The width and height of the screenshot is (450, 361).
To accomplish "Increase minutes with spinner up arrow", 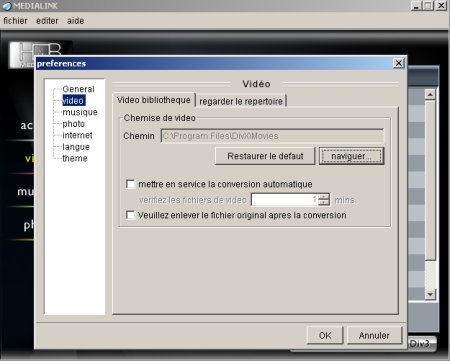I will pos(323,197).
